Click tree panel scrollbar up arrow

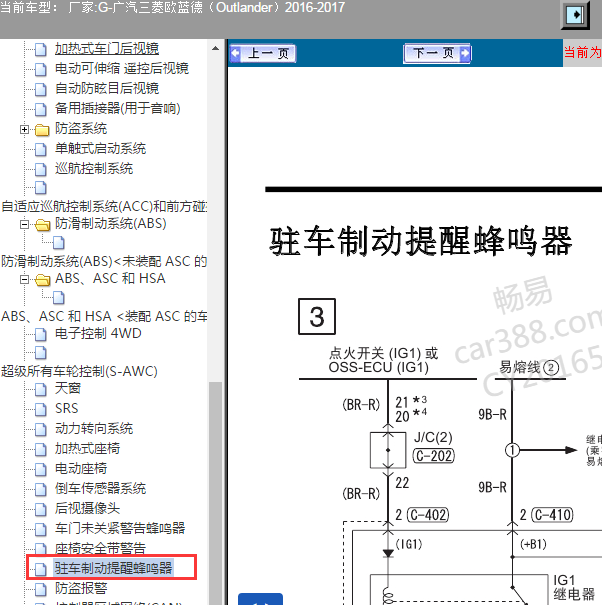click(x=215, y=49)
